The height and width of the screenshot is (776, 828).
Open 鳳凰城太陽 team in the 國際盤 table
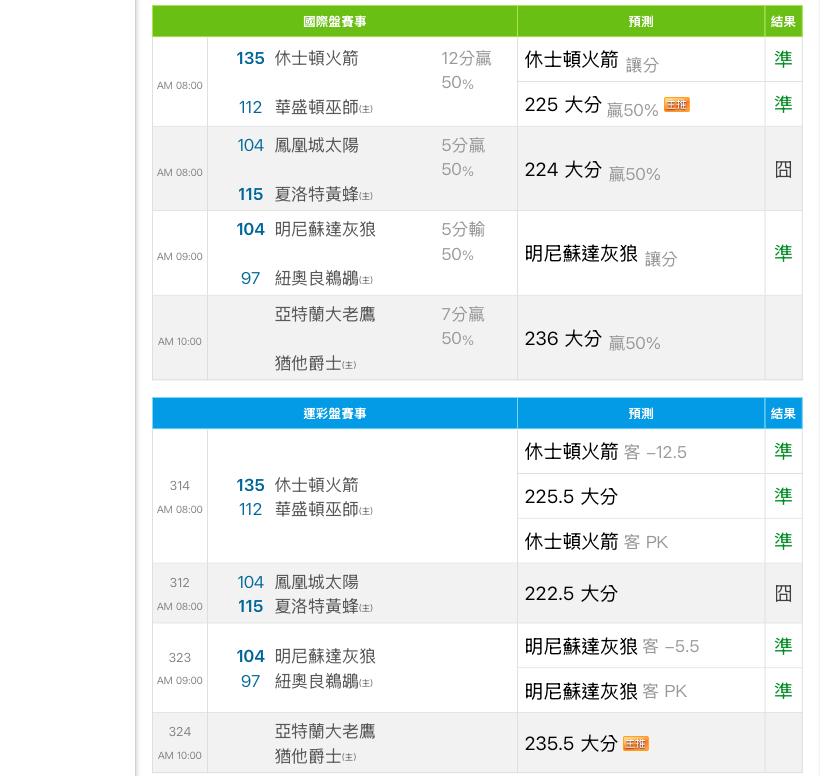click(316, 145)
